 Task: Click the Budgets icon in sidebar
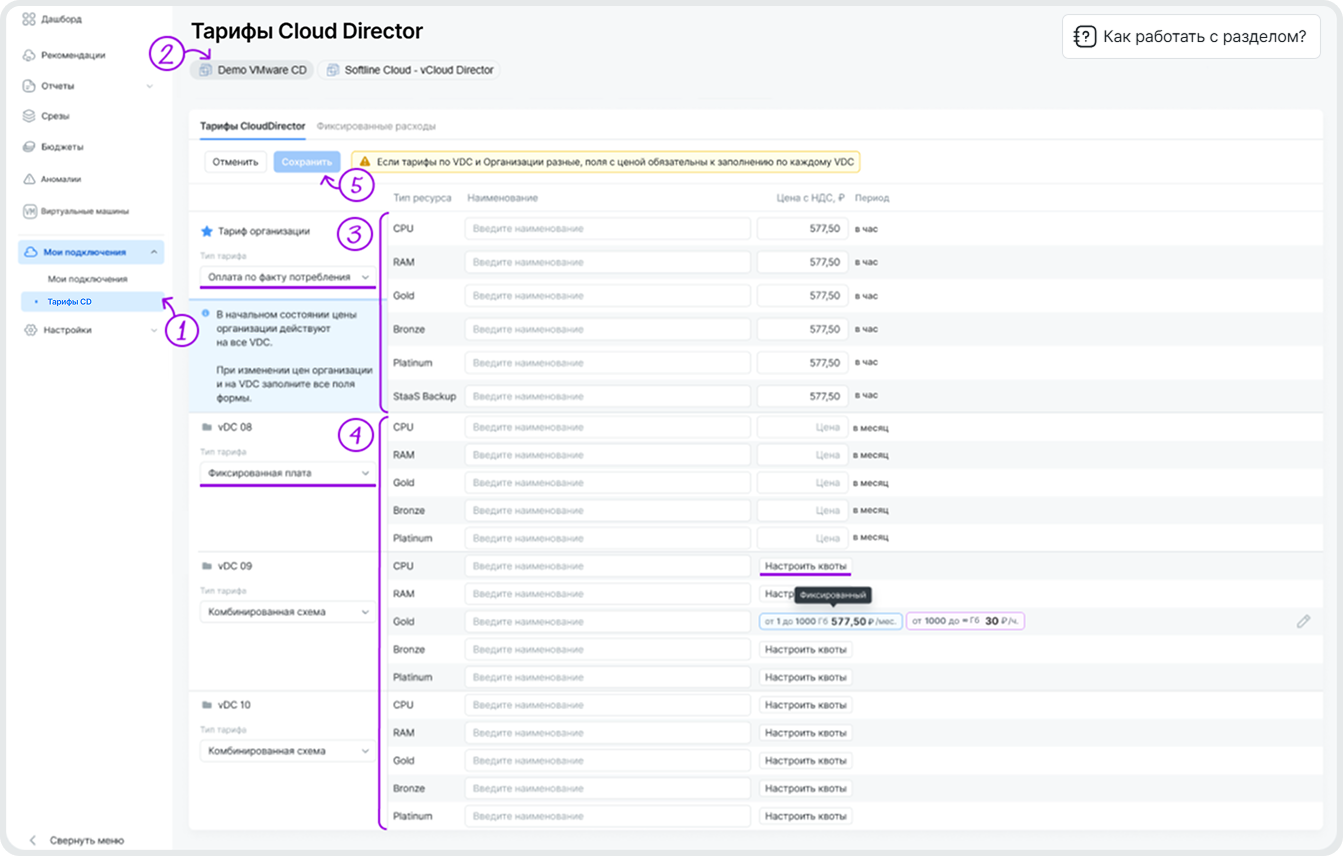click(29, 147)
